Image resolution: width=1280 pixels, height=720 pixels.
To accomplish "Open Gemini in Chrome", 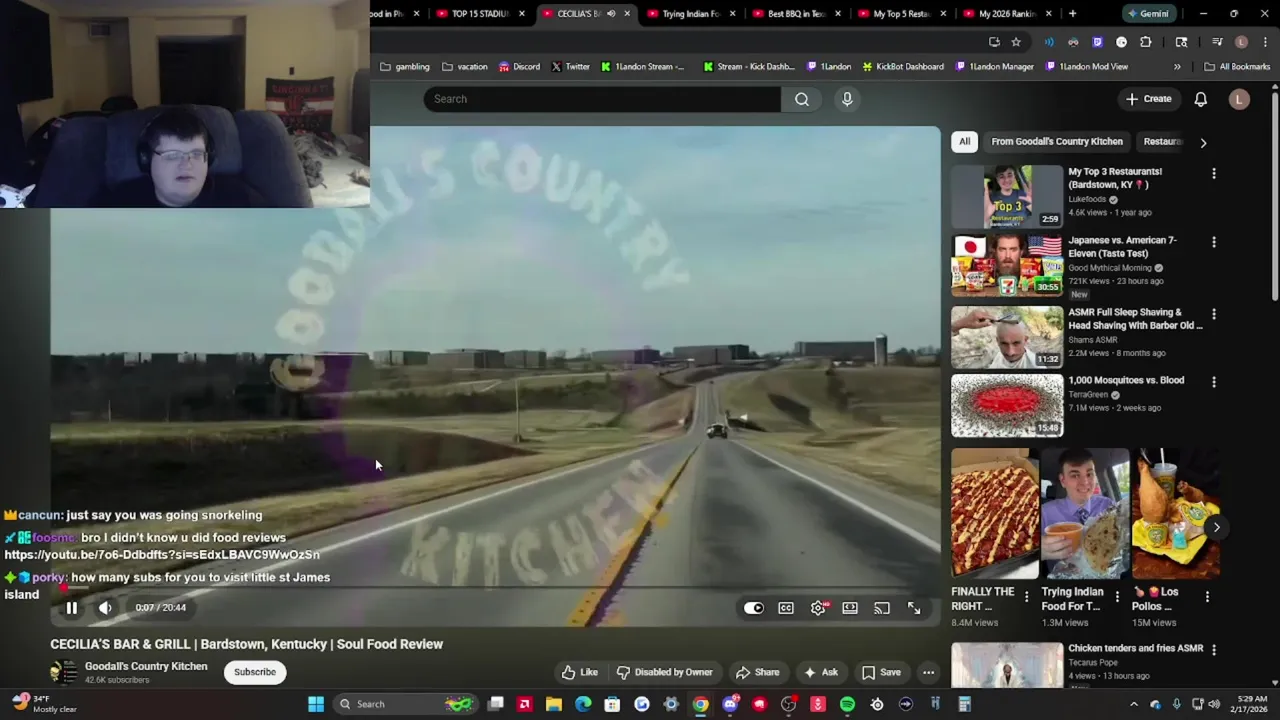I will pyautogui.click(x=1147, y=14).
